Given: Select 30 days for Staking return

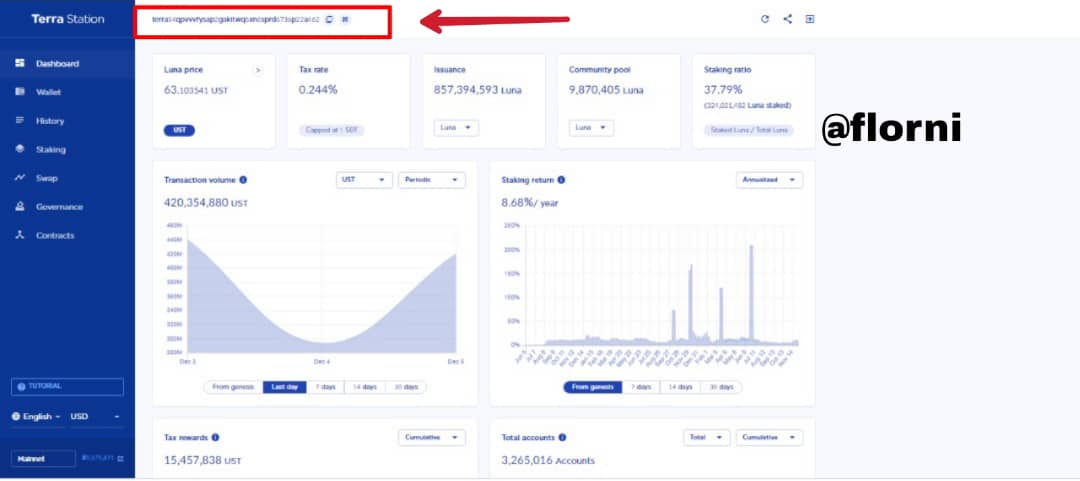Looking at the screenshot, I should pos(721,387).
